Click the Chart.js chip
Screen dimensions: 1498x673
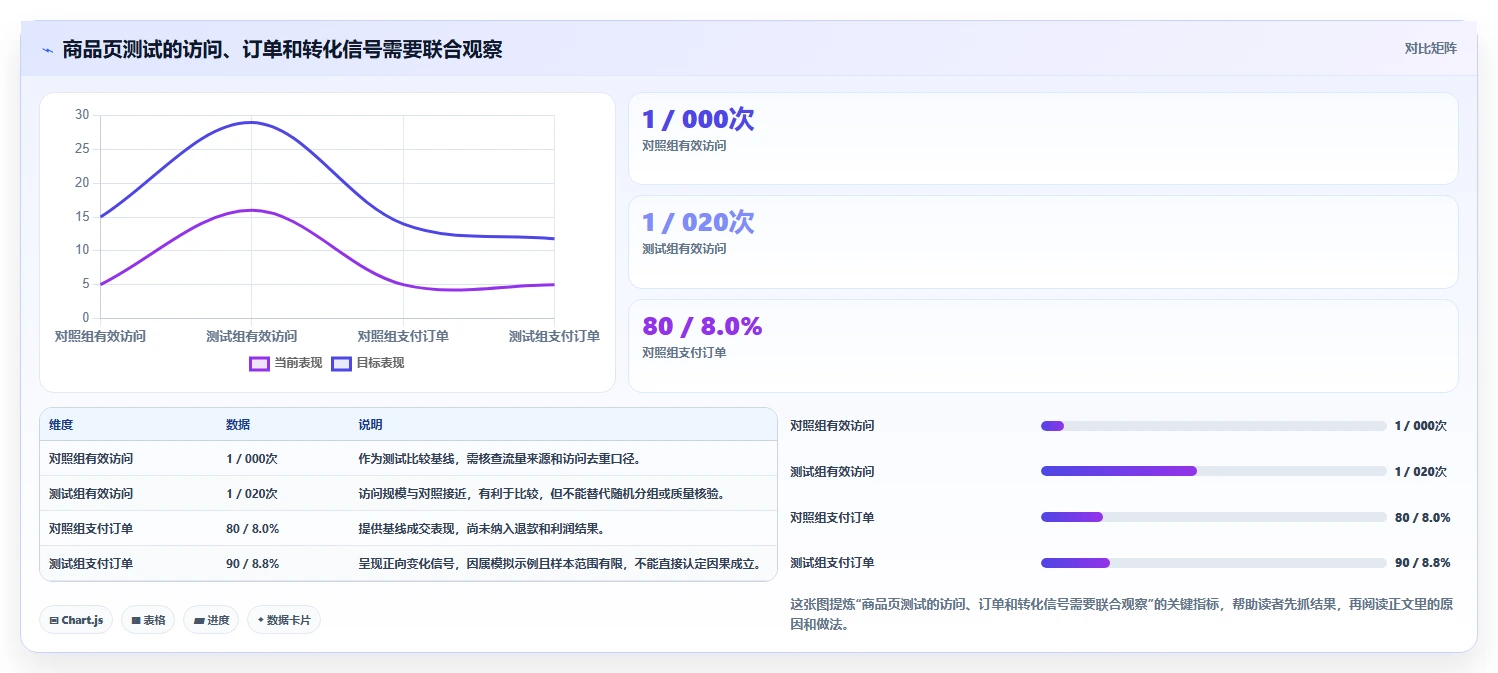click(x=76, y=620)
